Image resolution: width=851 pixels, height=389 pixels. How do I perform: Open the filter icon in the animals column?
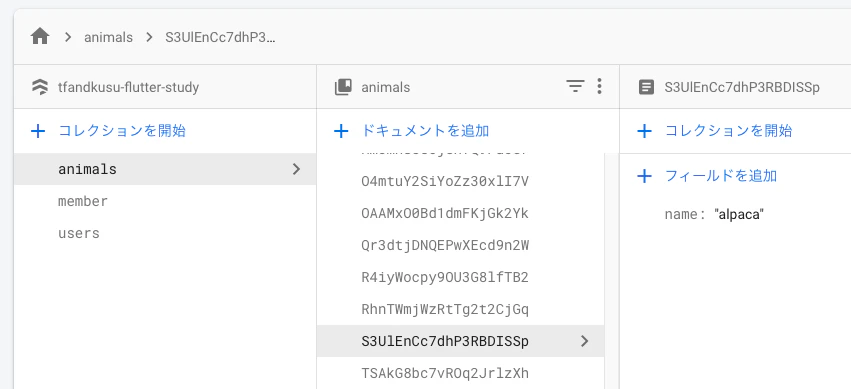coord(575,86)
